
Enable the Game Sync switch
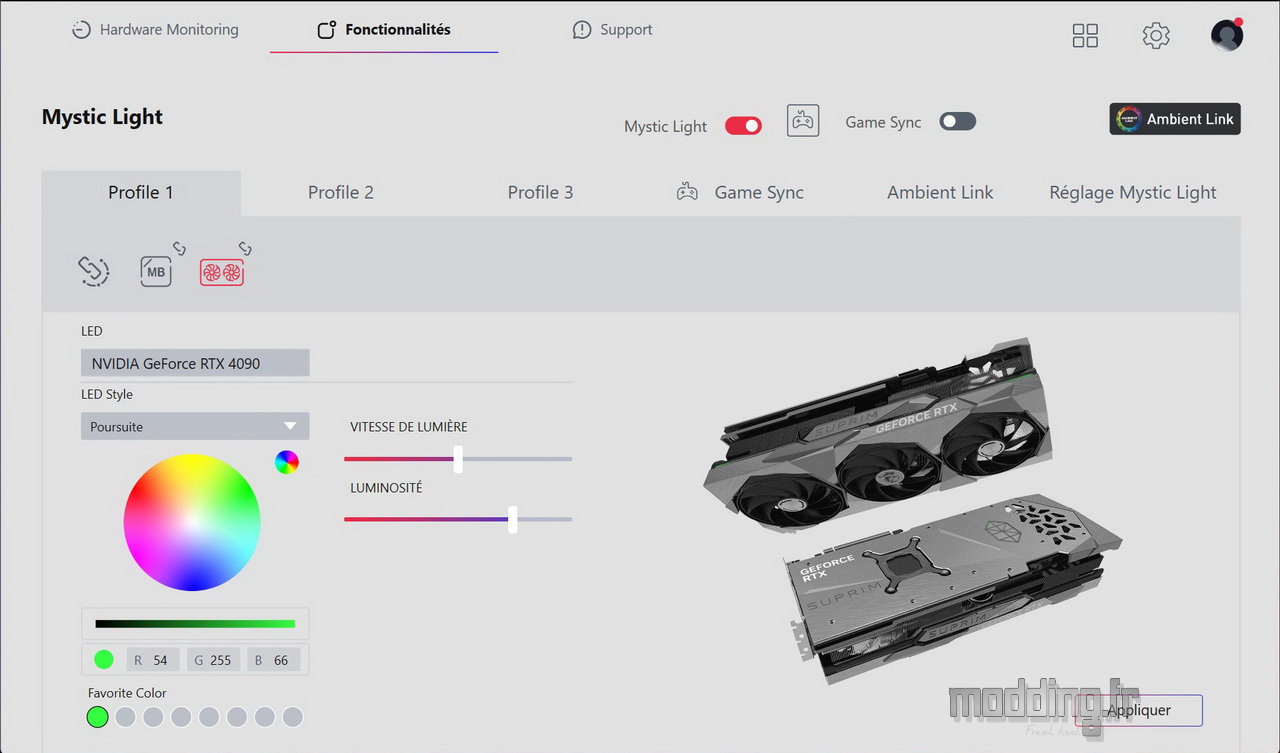point(957,122)
